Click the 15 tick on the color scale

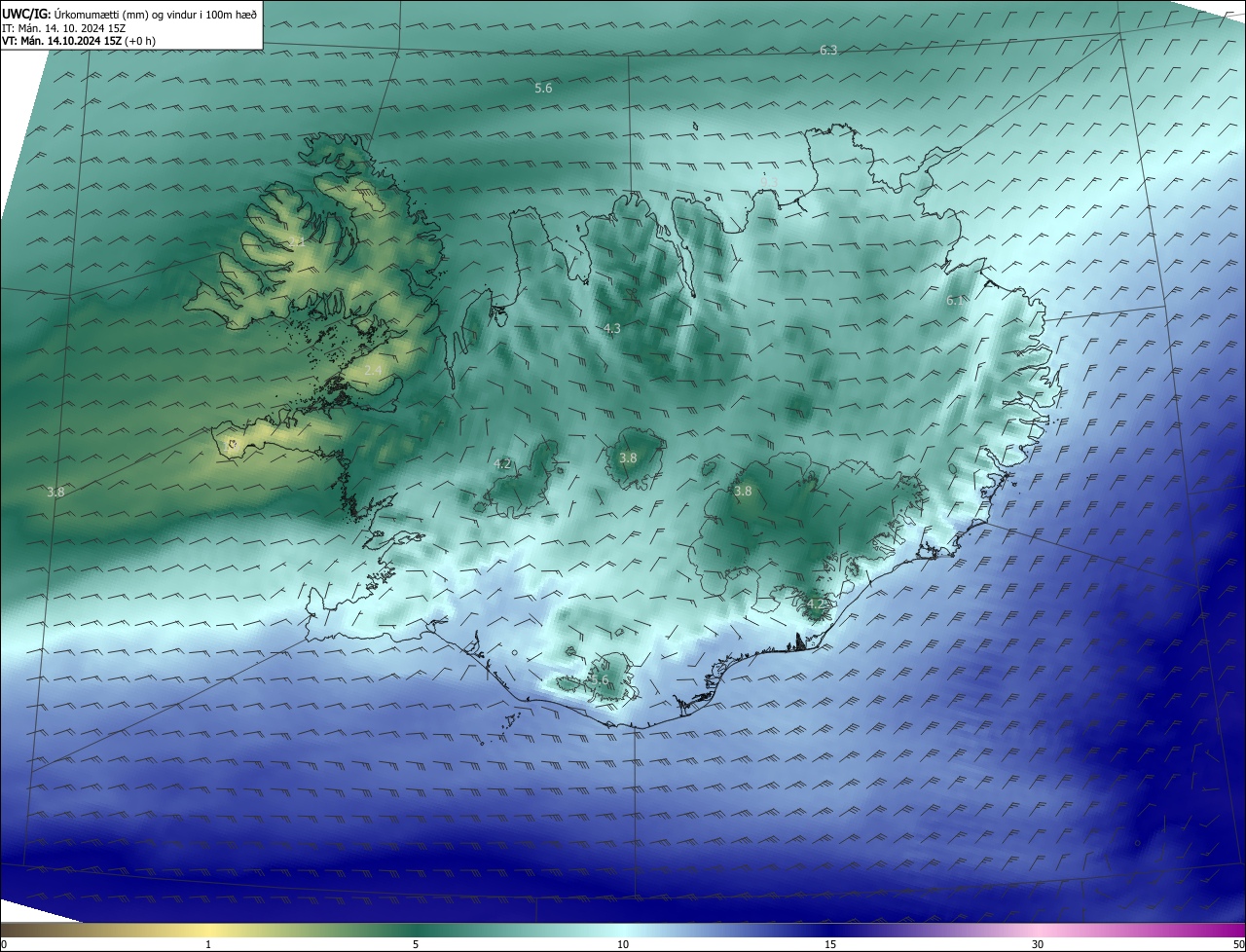pyautogui.click(x=830, y=944)
